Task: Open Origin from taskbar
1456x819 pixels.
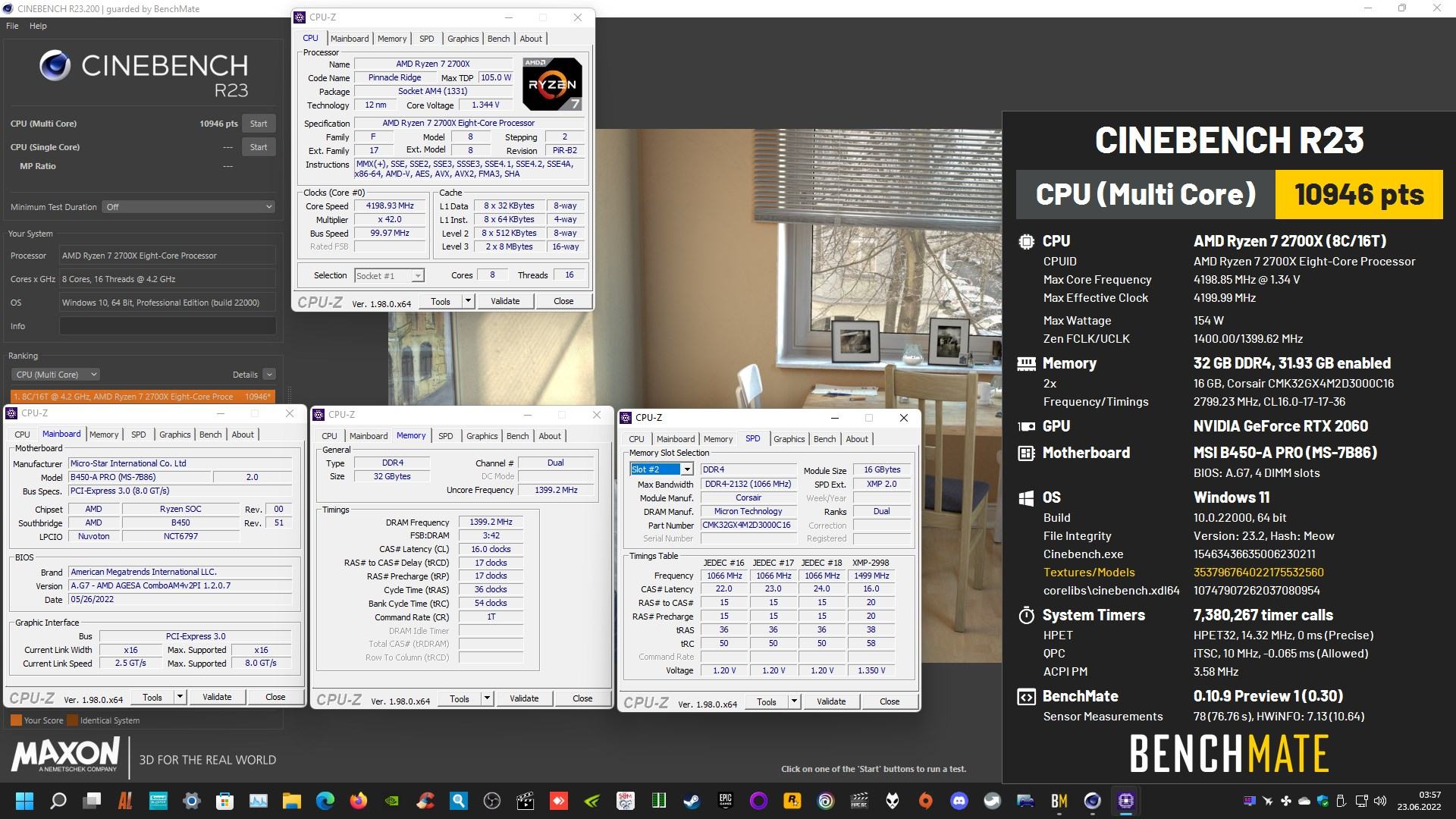Action: point(926,801)
